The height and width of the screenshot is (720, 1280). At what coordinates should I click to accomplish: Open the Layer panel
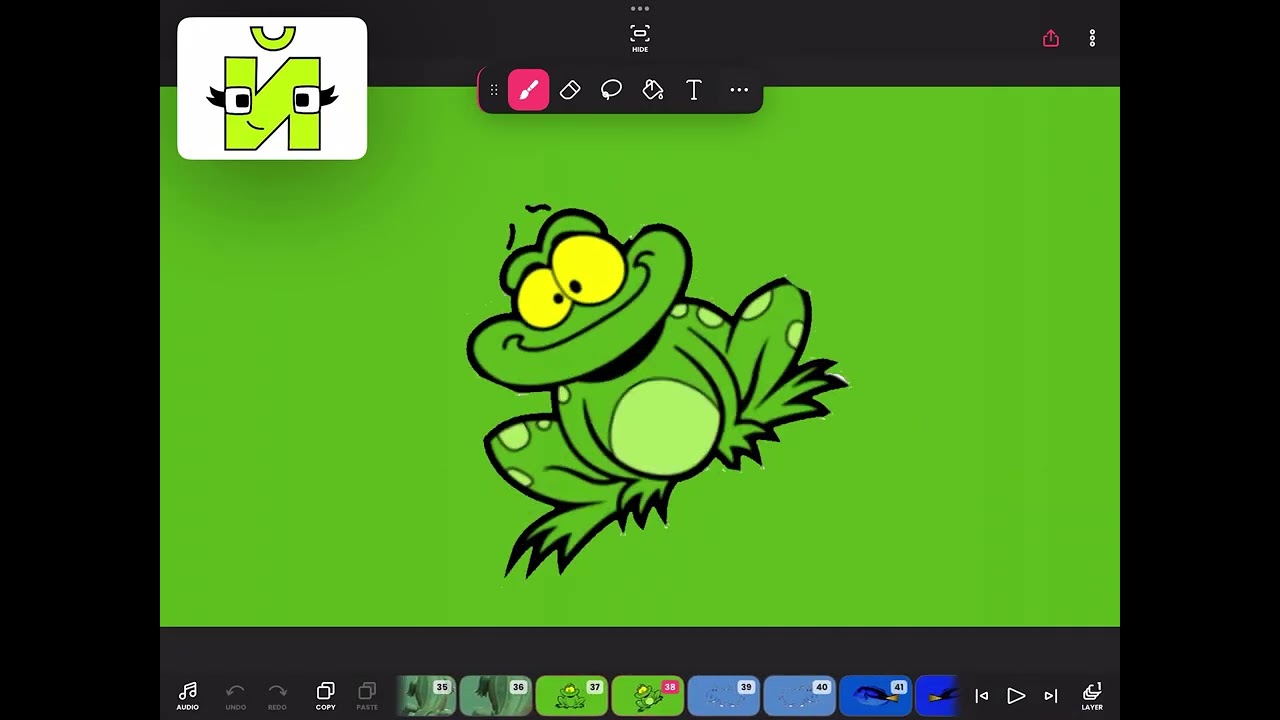tap(1092, 696)
